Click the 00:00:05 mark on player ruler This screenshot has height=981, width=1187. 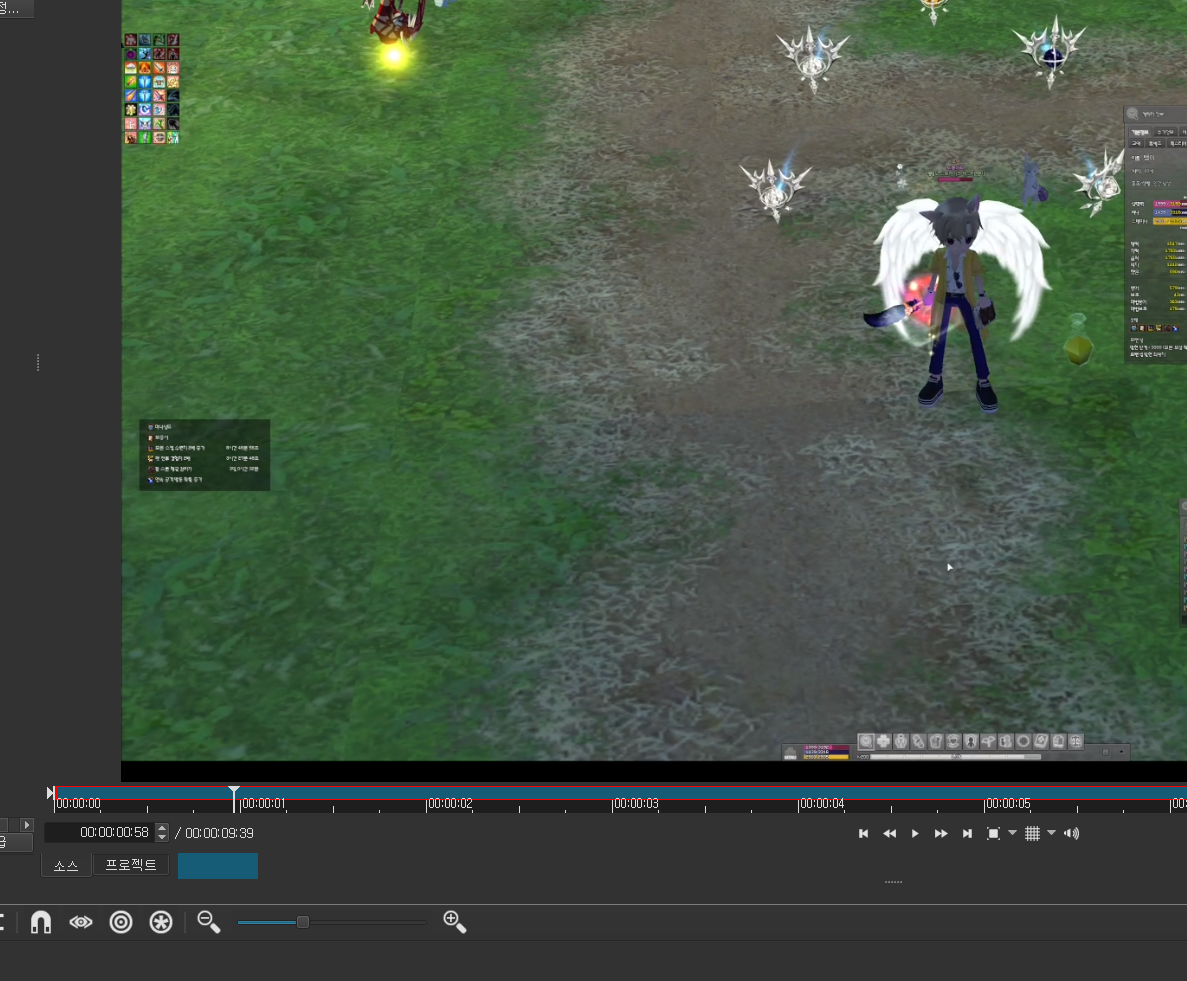(1008, 803)
